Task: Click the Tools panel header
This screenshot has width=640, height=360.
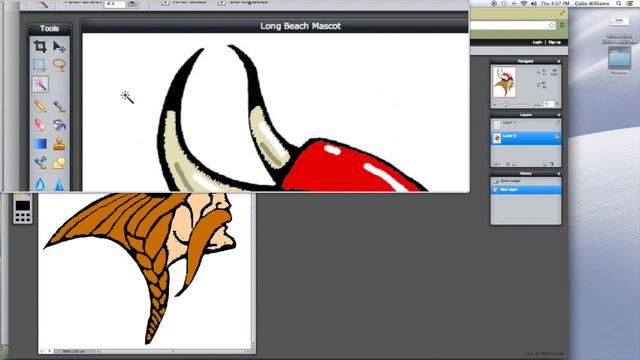Action: coord(49,28)
